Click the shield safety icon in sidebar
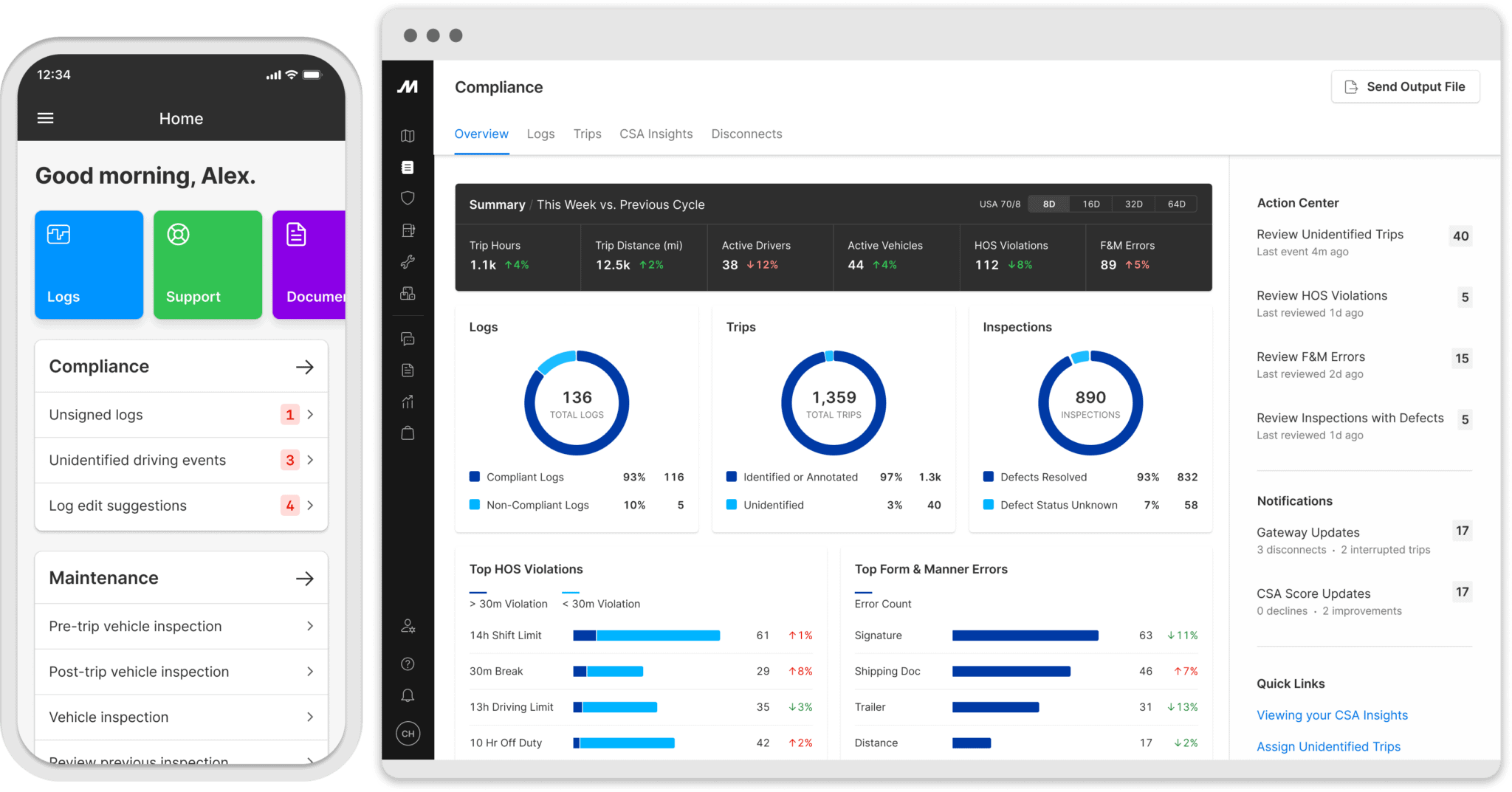Screen dimensions: 1512x792 (408, 198)
